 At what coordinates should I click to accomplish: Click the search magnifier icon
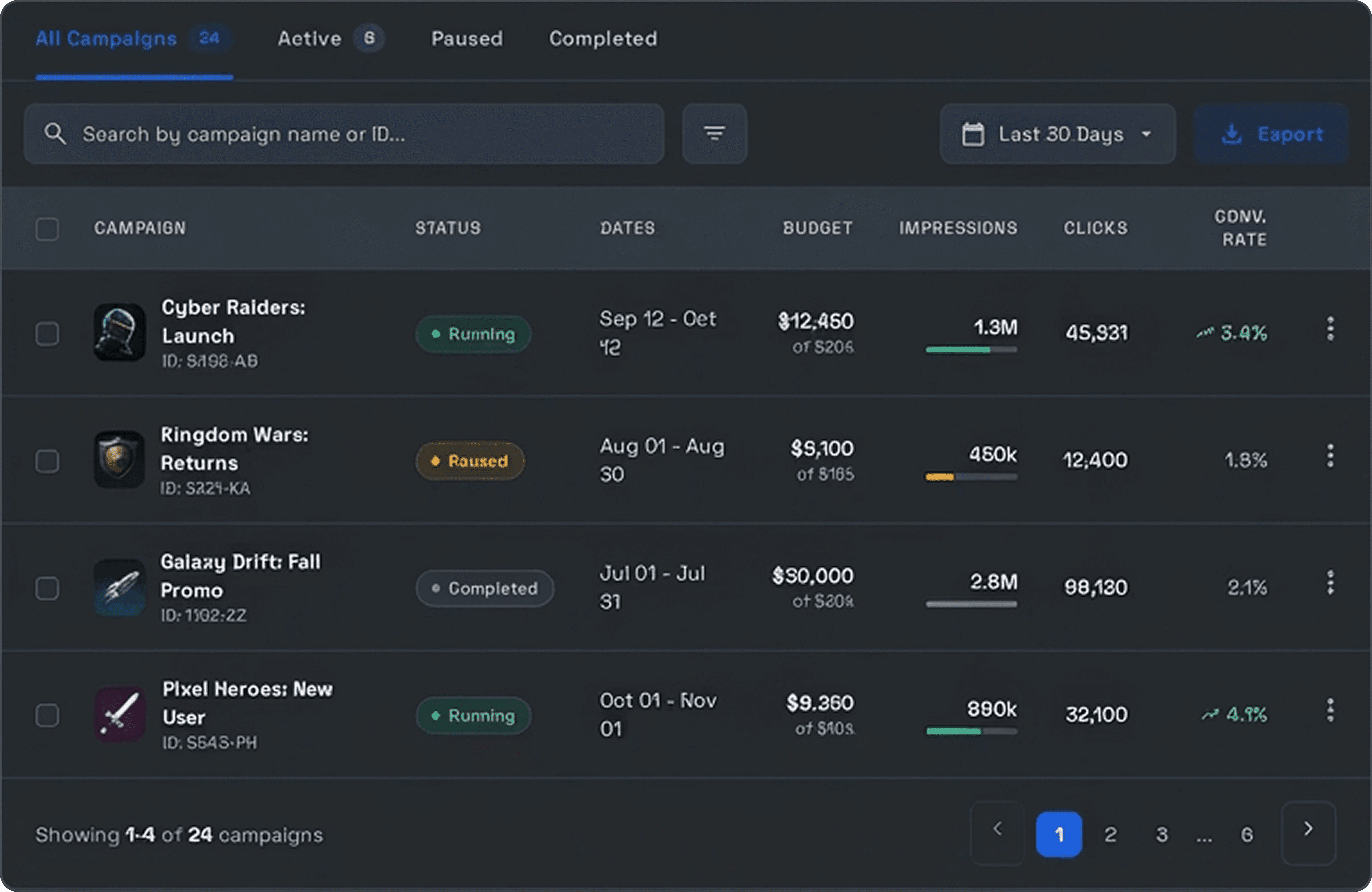(x=55, y=134)
